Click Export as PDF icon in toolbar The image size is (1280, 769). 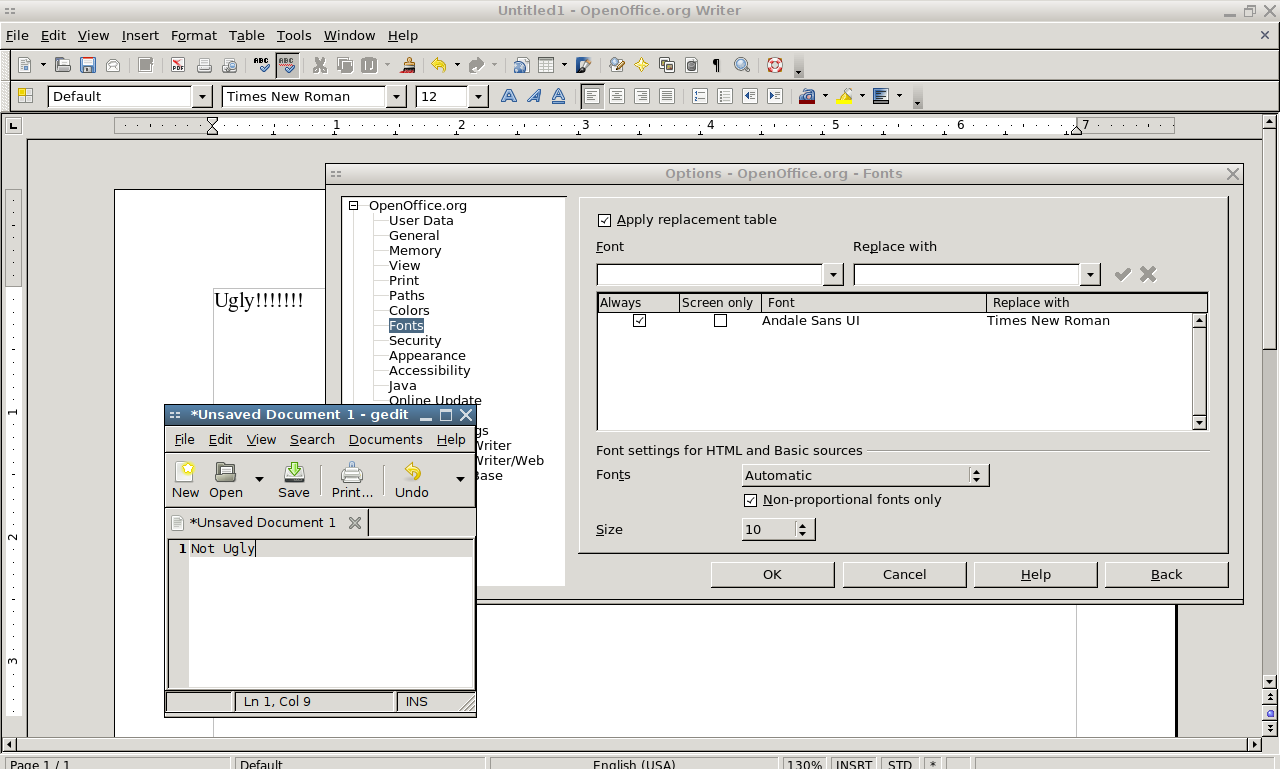pos(178,66)
